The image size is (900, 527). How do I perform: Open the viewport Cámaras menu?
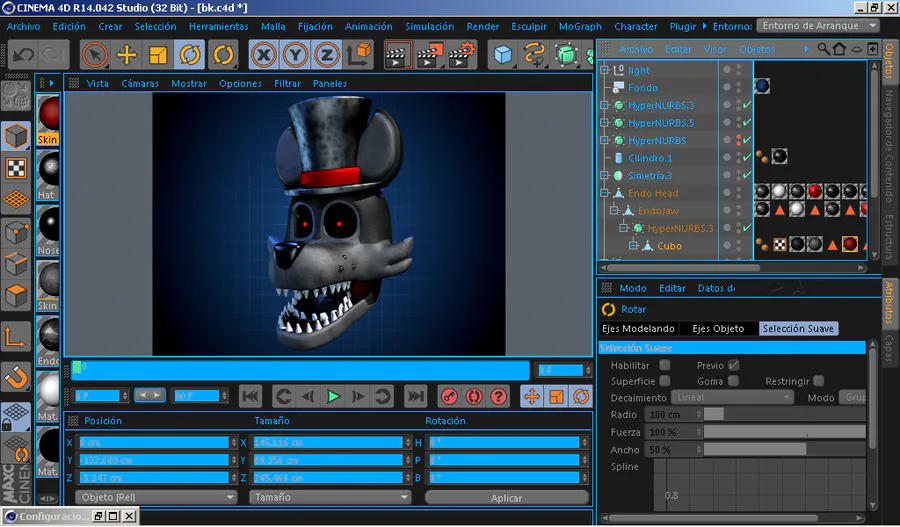140,83
